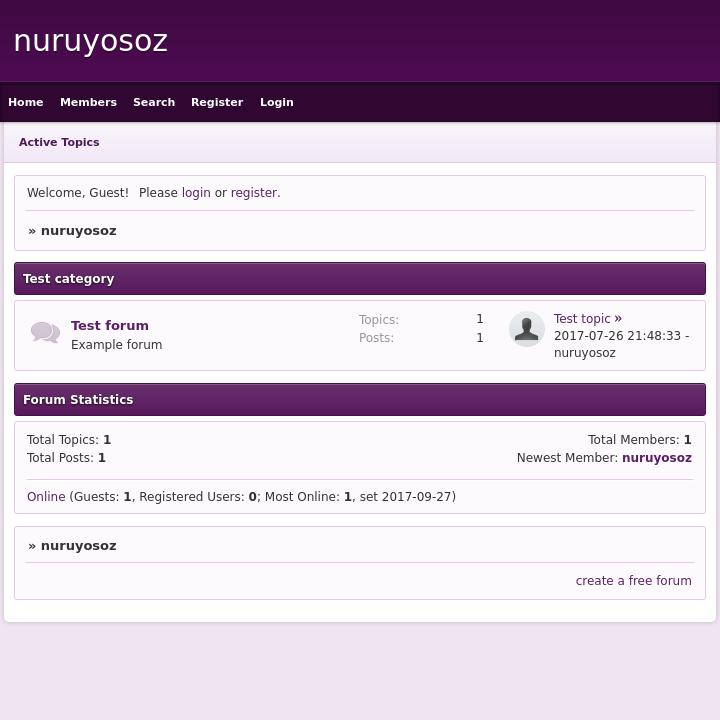Click the Online link in Forum Statistics

[x=46, y=497]
